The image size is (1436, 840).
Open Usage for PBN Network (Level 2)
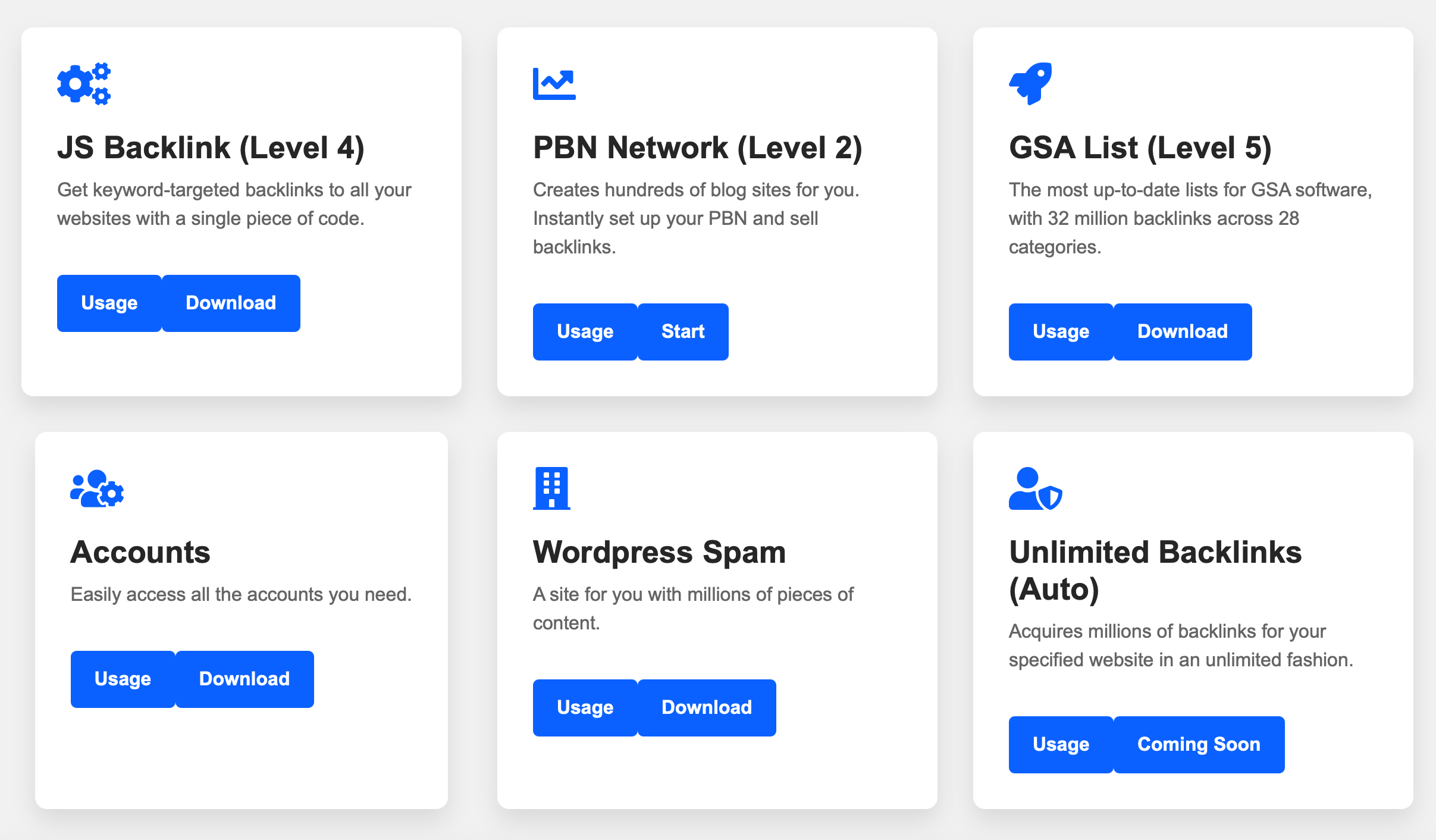[x=585, y=332]
